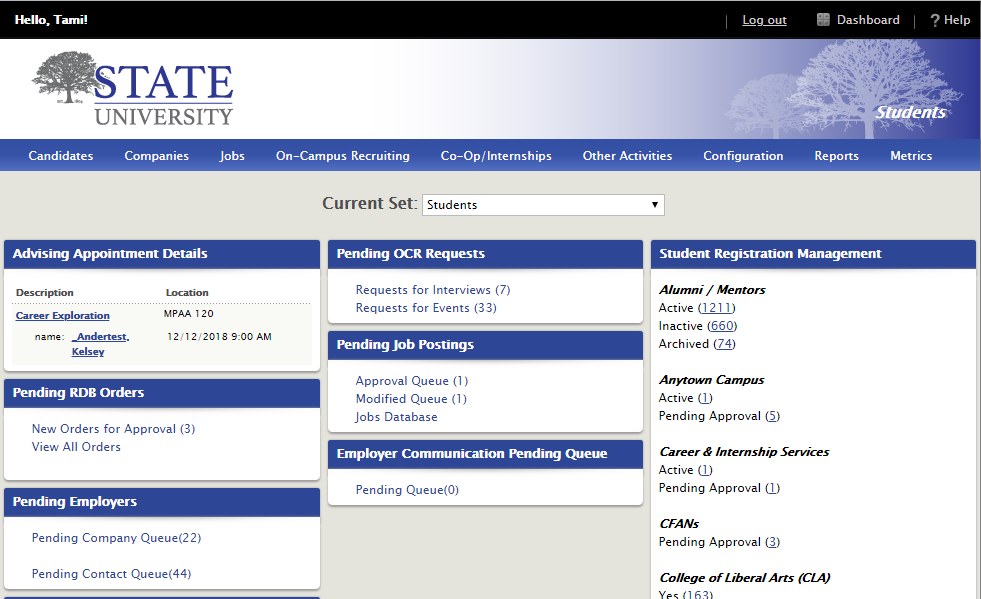Open Alumni / Mentors Active count 1211
The height and width of the screenshot is (599, 981).
click(x=716, y=308)
